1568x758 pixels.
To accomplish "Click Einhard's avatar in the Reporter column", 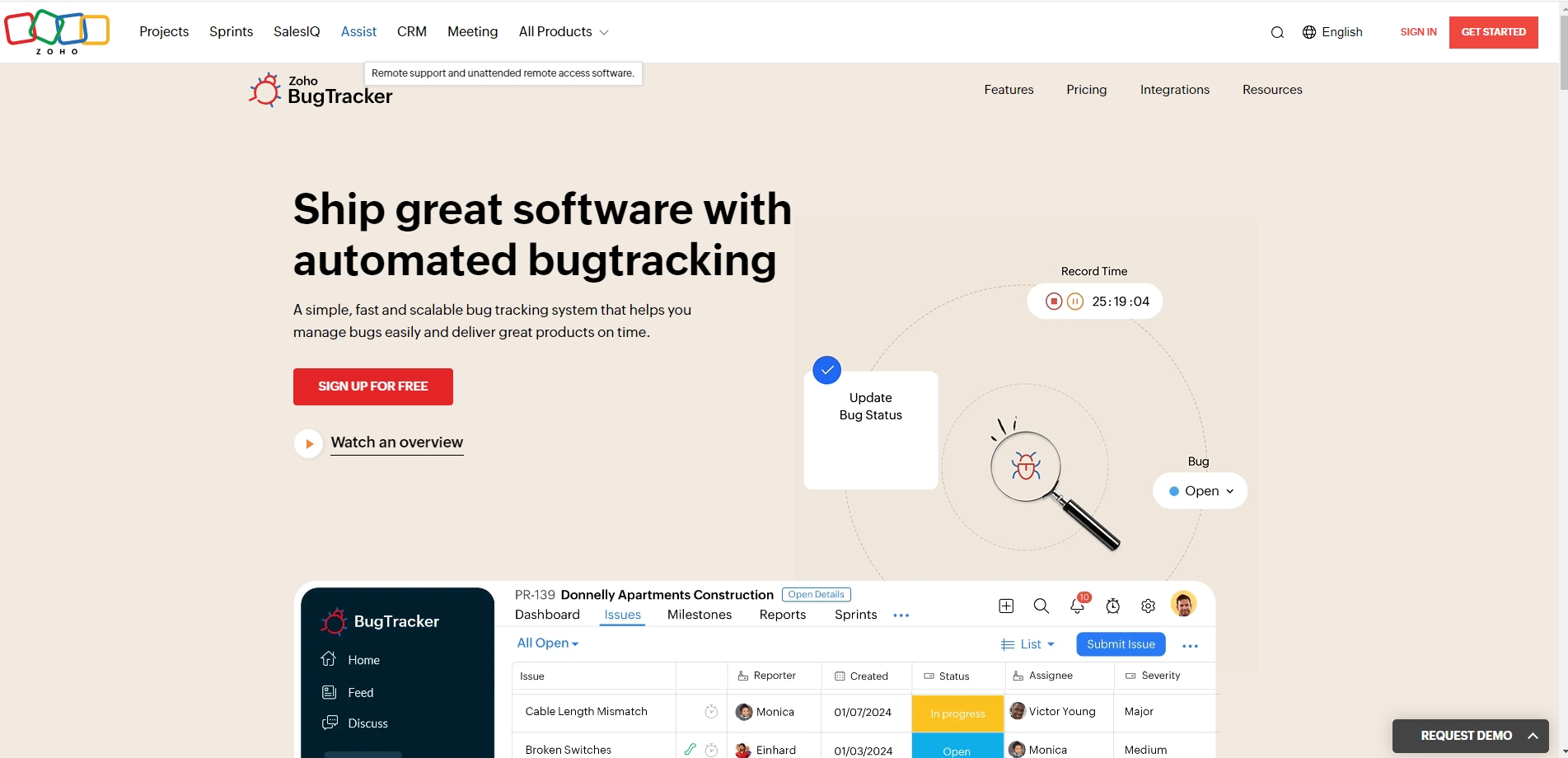I will (x=743, y=750).
